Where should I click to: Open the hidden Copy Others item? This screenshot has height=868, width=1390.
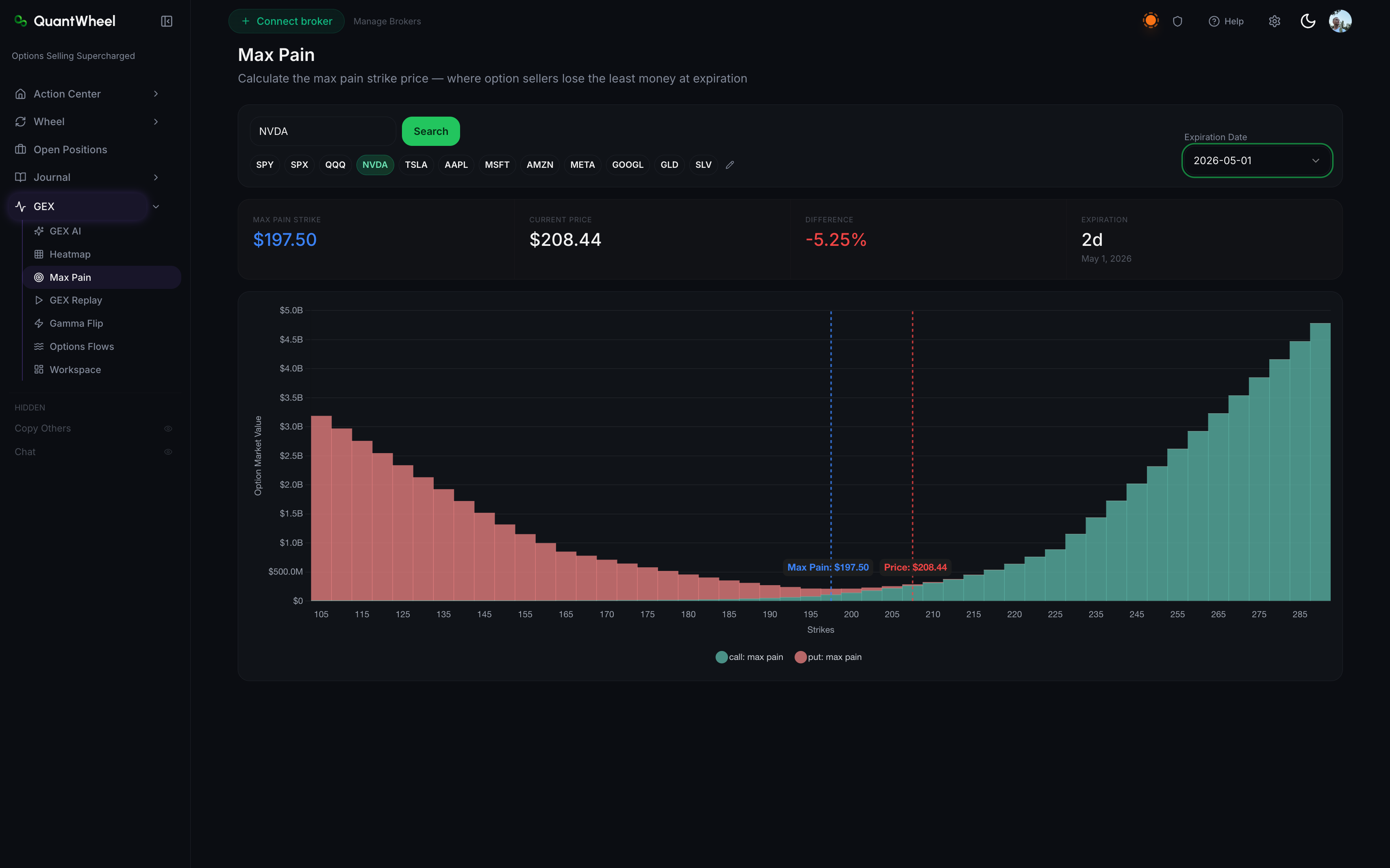(43, 429)
